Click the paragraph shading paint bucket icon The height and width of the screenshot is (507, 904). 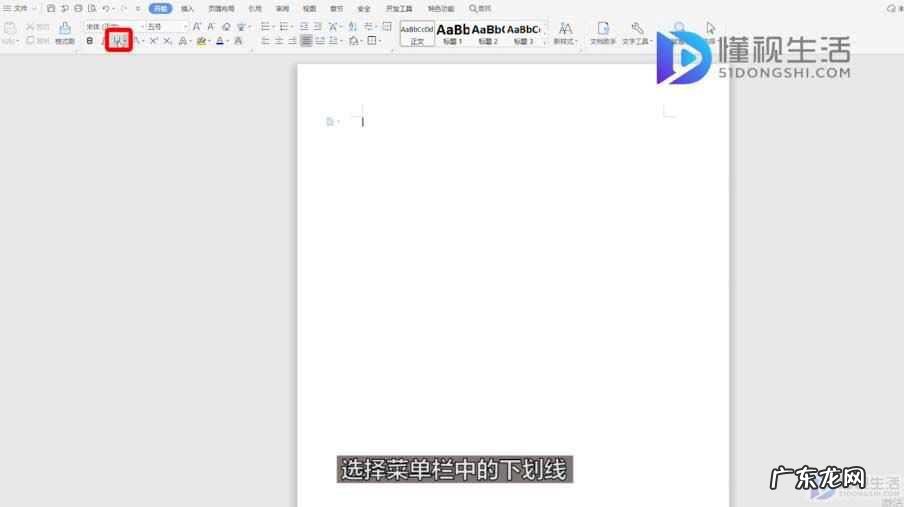point(353,41)
